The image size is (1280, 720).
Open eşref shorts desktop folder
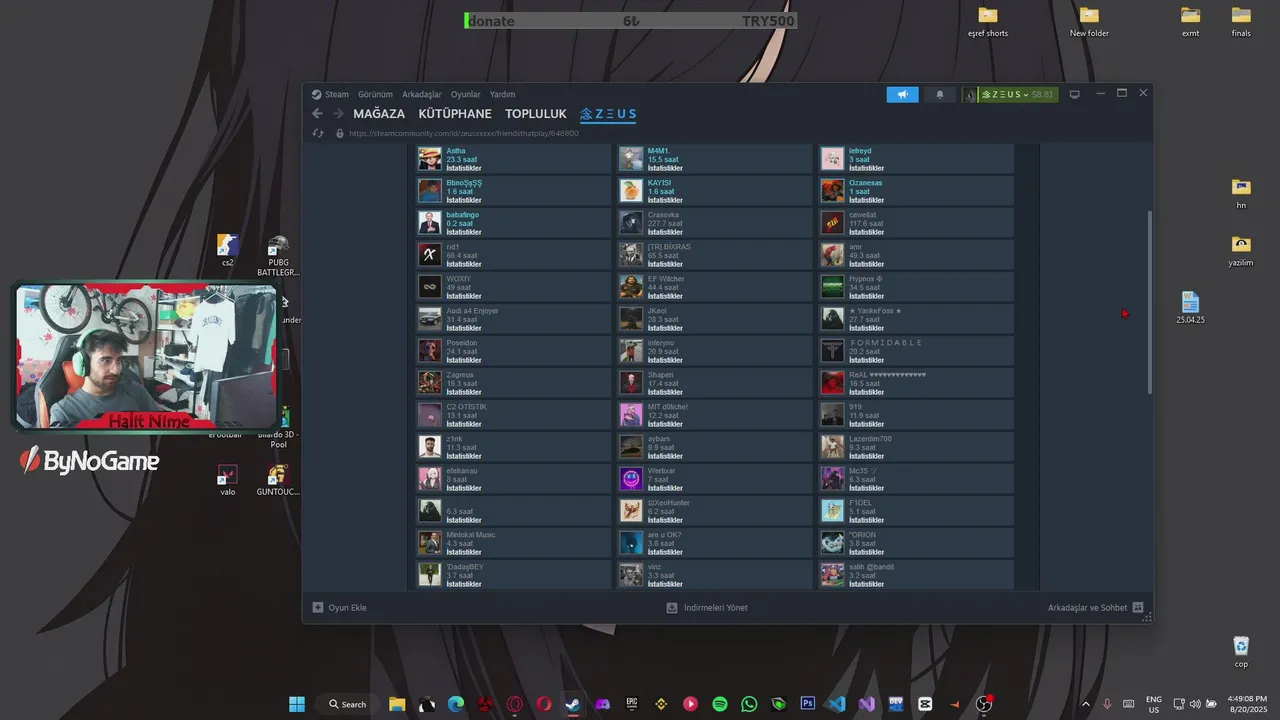[988, 21]
